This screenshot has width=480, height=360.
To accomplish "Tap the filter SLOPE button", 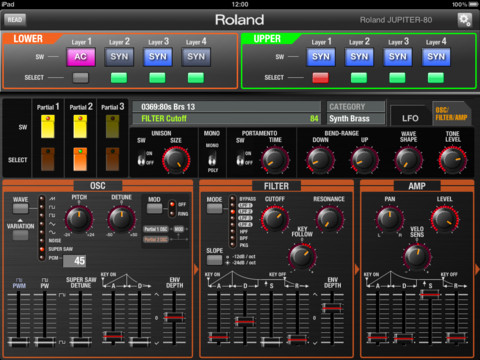I will click(x=214, y=260).
